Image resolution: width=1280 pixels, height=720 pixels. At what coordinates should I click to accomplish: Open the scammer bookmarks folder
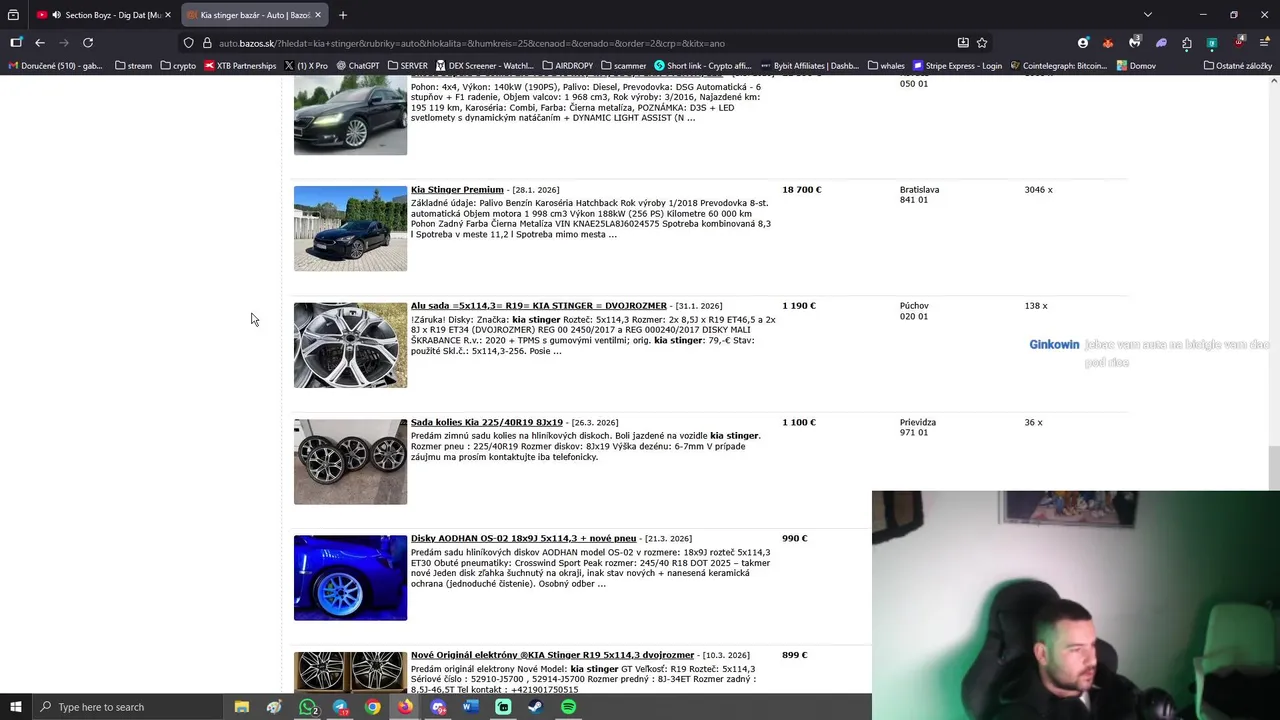(x=624, y=66)
